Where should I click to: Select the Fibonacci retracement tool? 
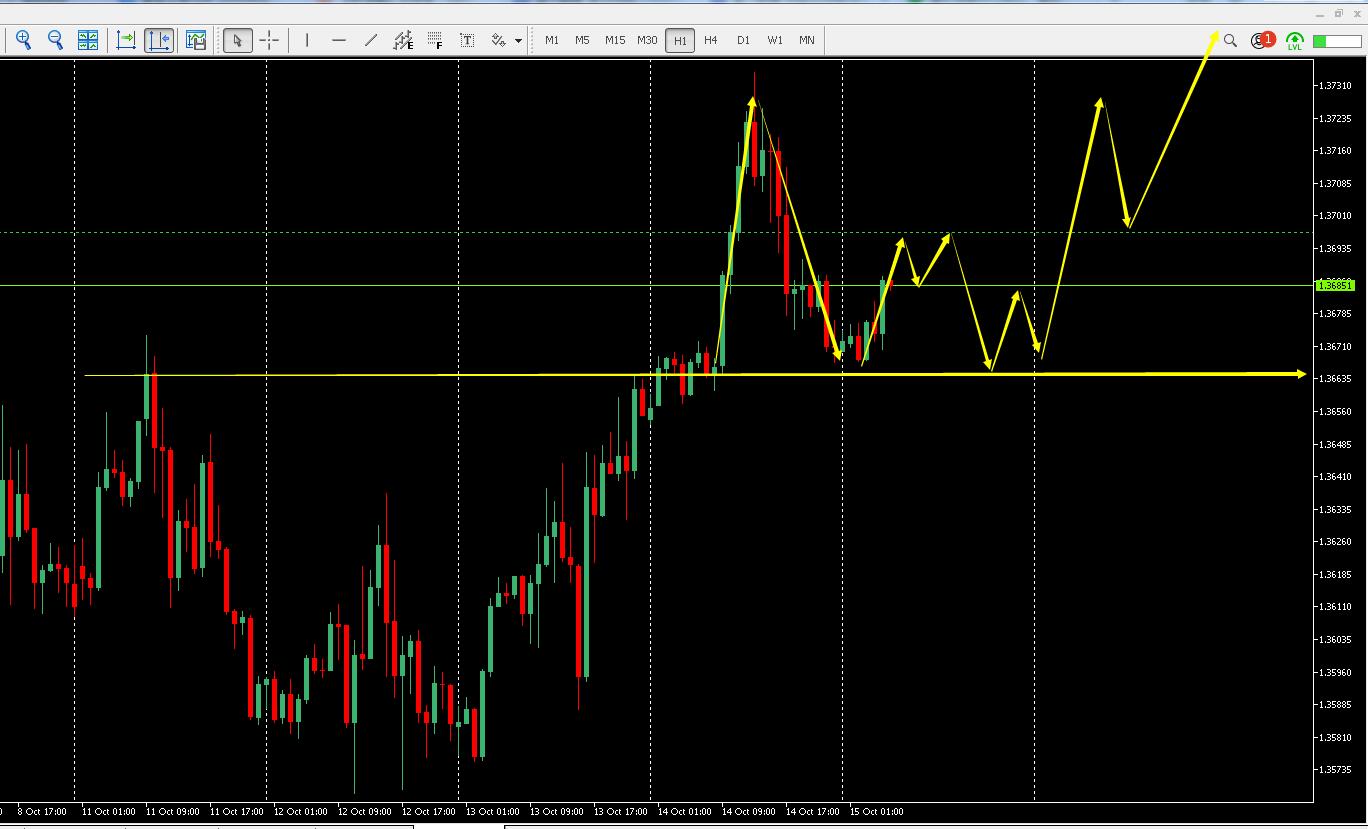435,40
